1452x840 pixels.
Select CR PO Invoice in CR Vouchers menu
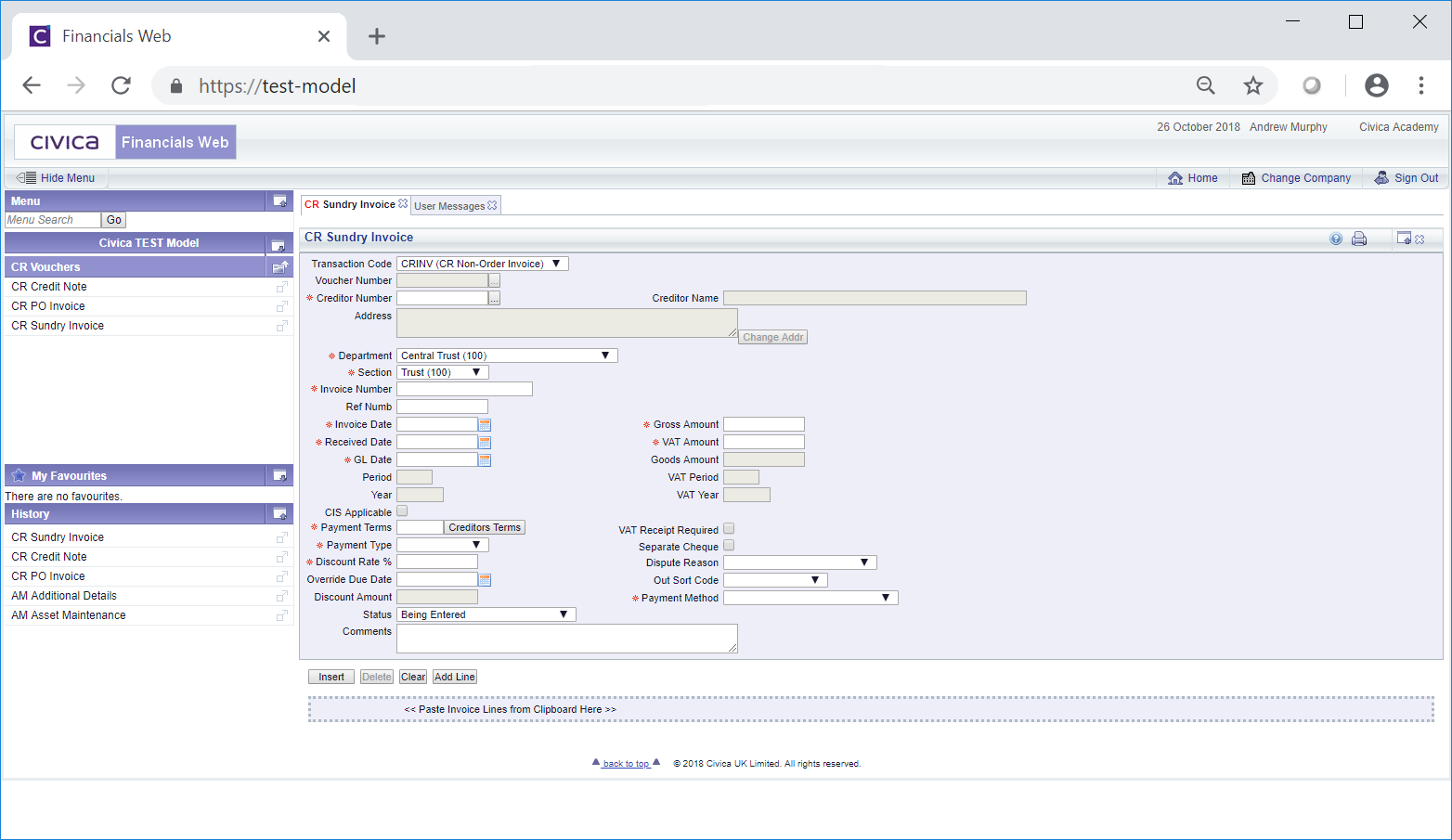(x=48, y=306)
